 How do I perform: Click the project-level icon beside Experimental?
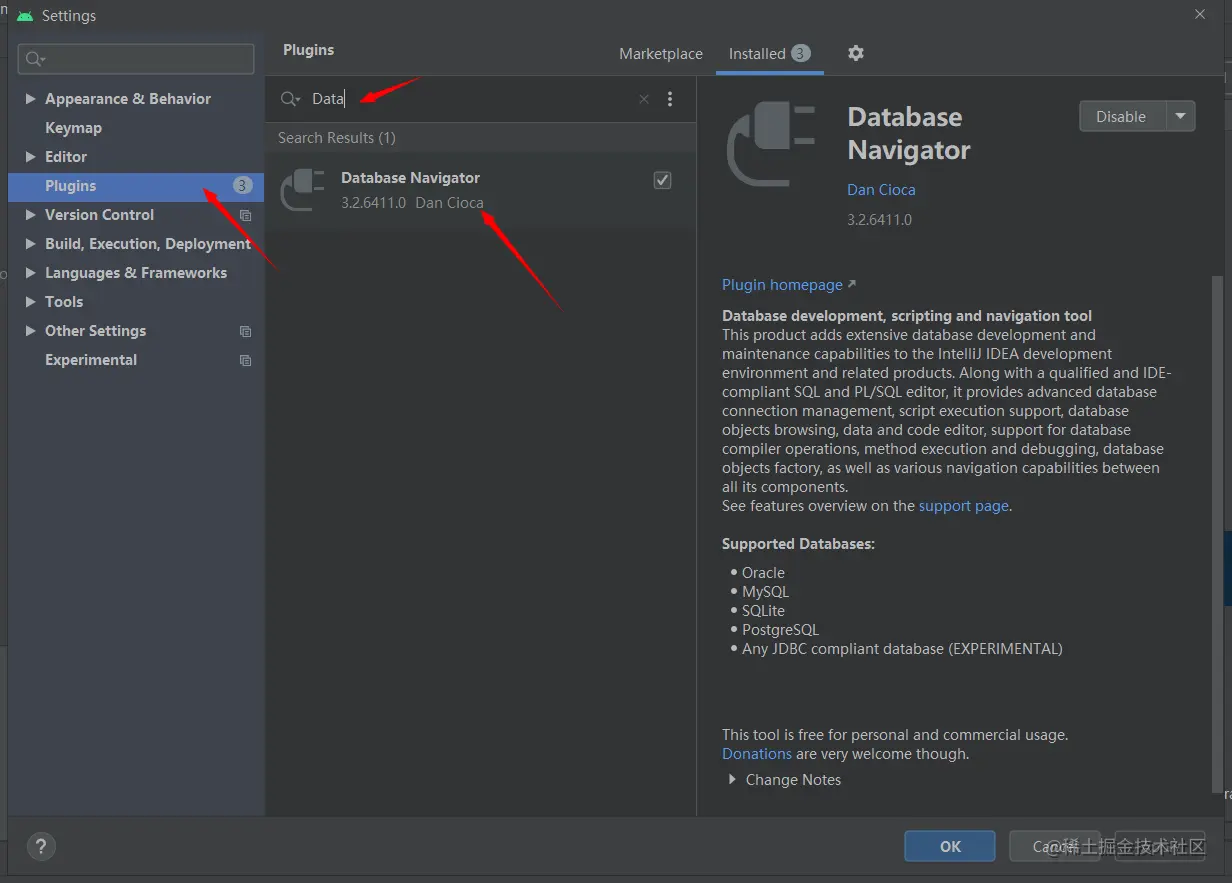(245, 360)
